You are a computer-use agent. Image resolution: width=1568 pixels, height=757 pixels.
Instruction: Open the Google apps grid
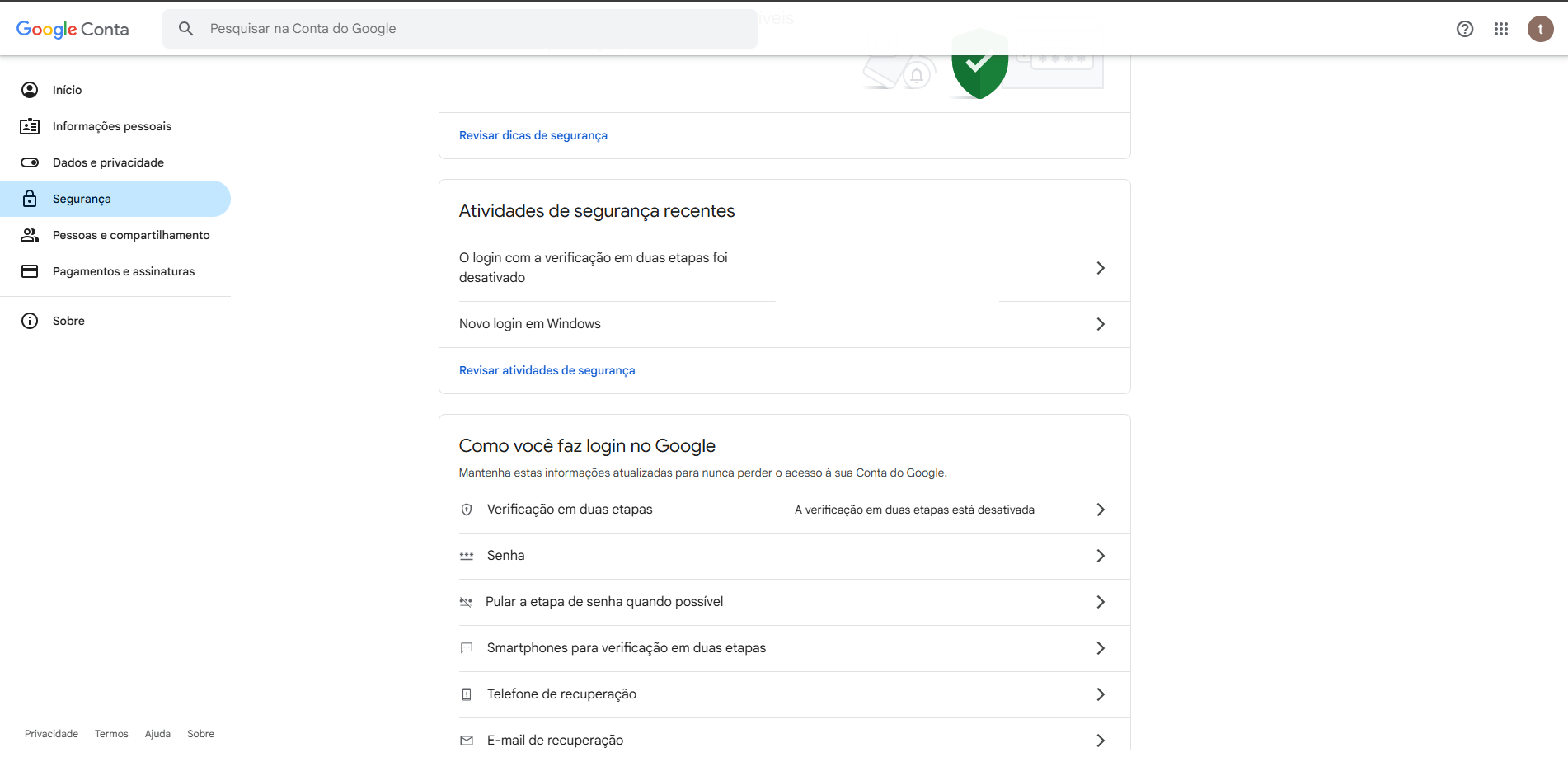(1500, 29)
